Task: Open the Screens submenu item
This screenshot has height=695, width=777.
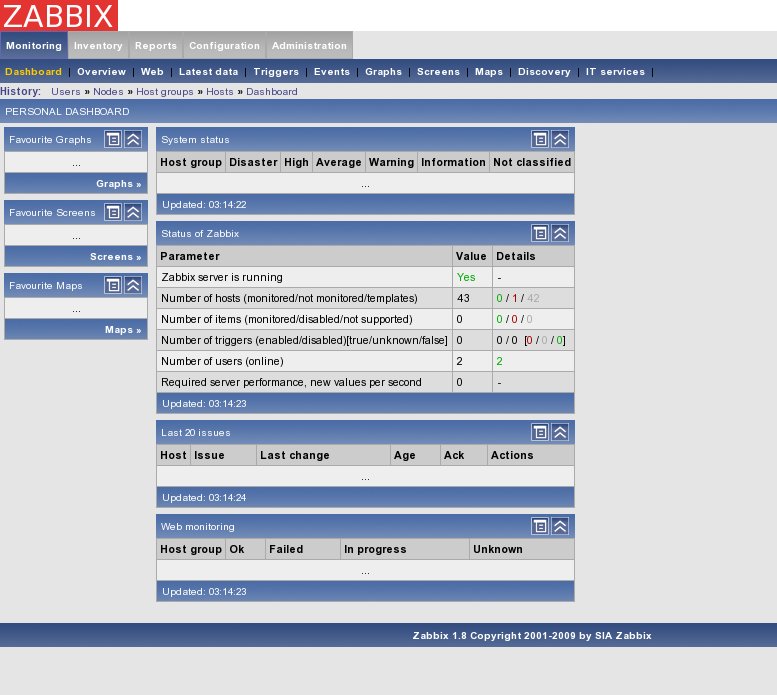Action: tap(439, 71)
